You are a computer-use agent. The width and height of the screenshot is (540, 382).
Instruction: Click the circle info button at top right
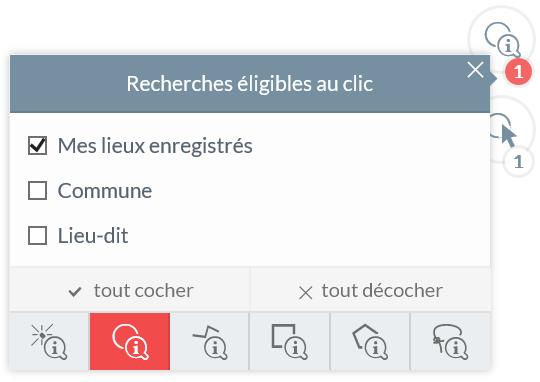(502, 39)
